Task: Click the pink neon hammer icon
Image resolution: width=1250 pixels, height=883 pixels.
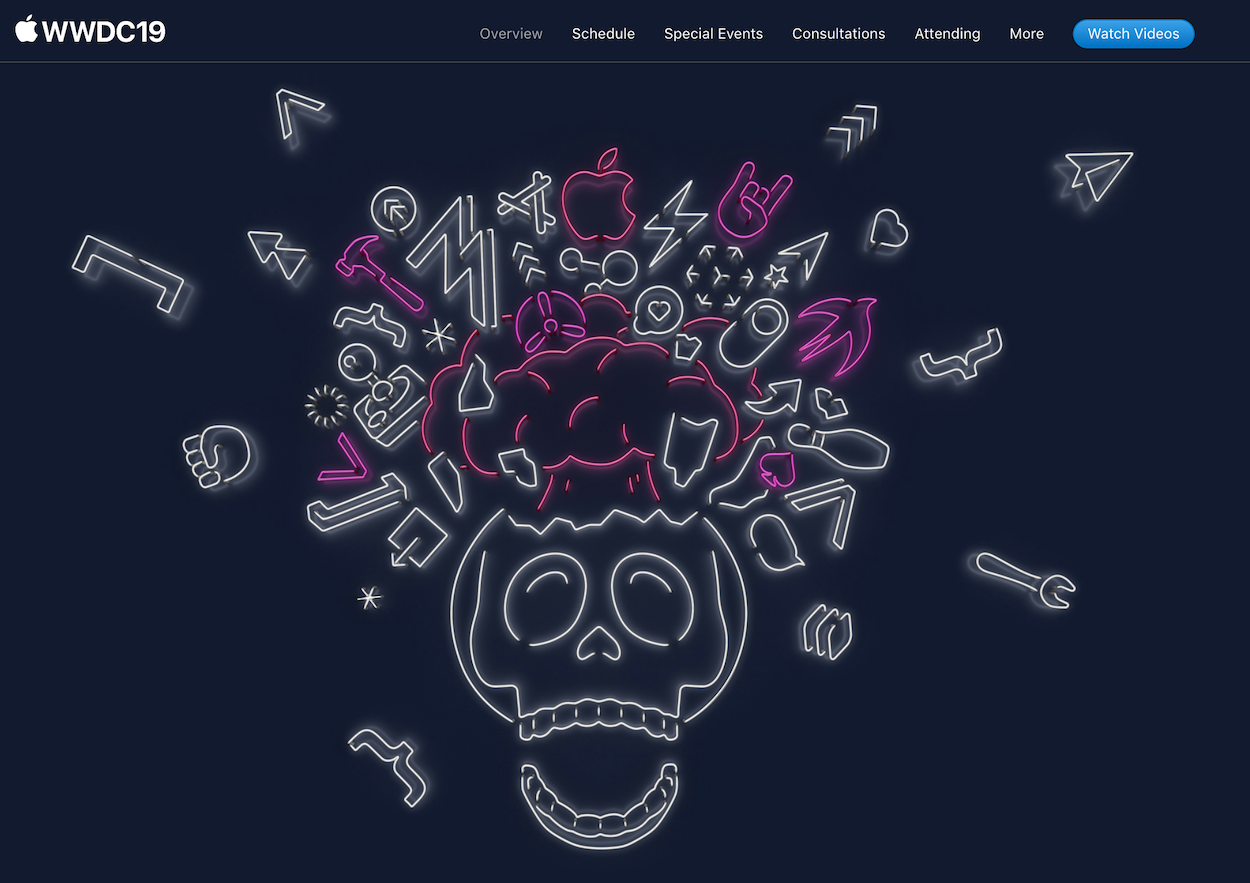Action: click(x=375, y=272)
